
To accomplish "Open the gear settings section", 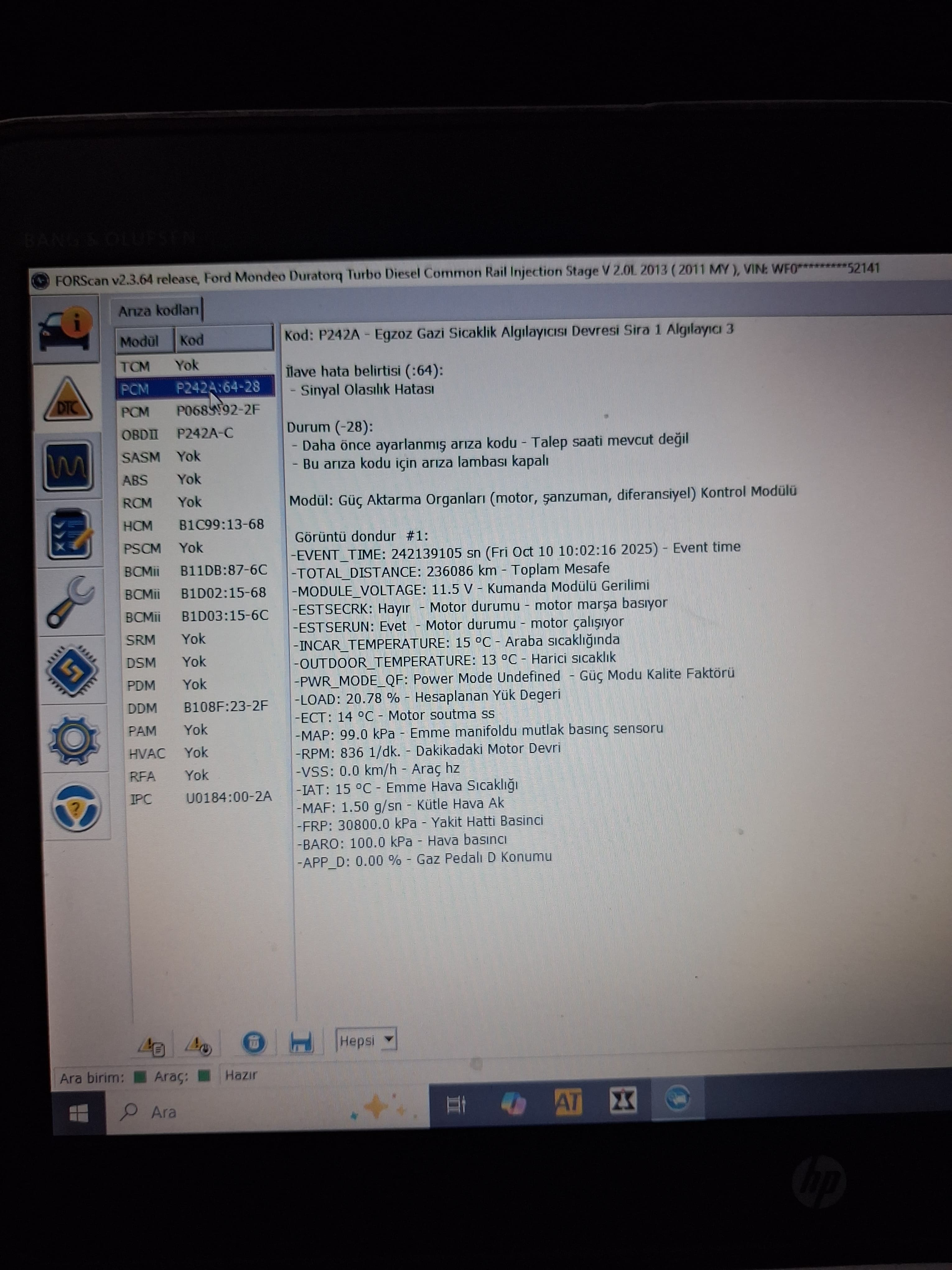I will click(74, 740).
